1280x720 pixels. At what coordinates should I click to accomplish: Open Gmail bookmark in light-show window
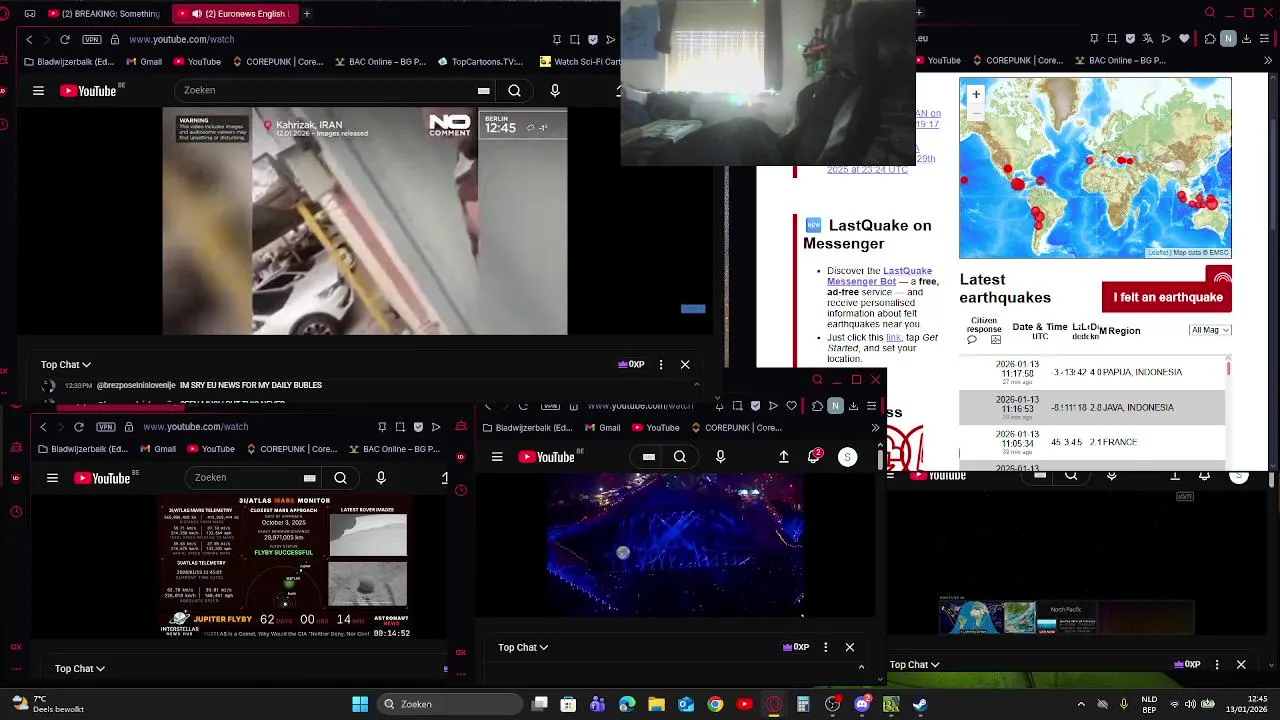601,428
